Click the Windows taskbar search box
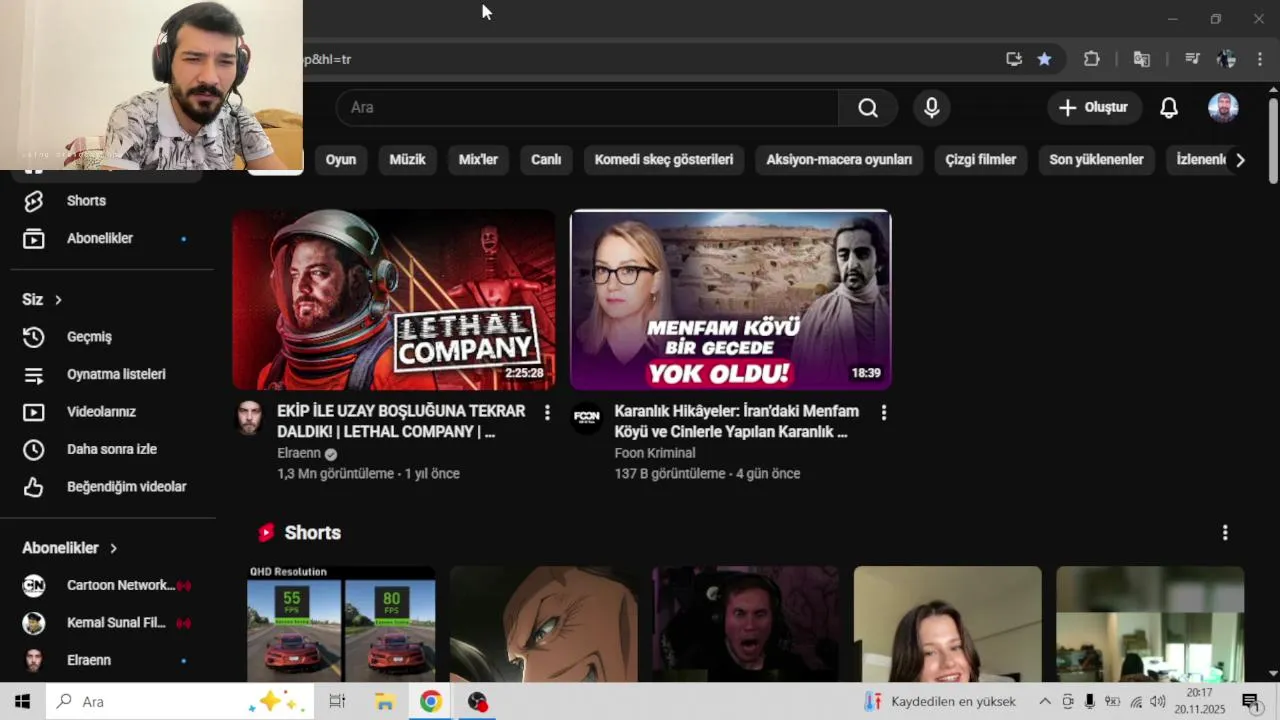1280x720 pixels. pos(182,702)
